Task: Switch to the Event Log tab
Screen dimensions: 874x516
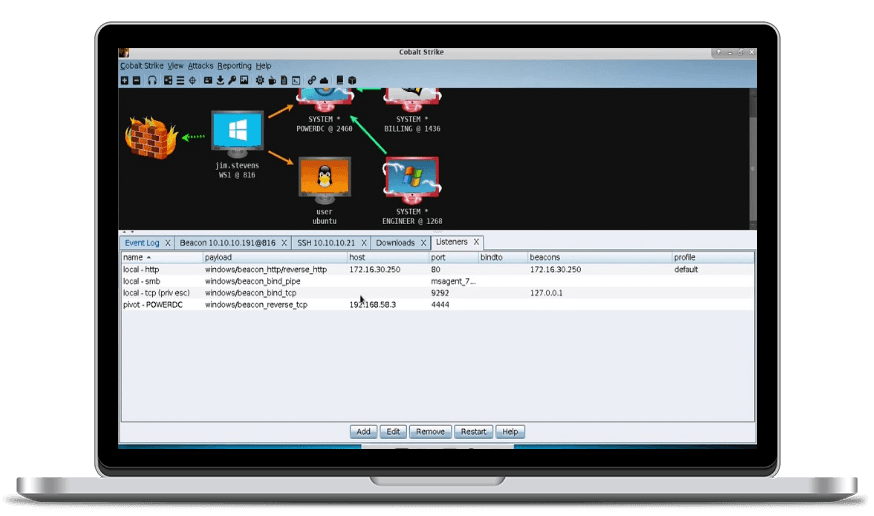Action: coord(142,243)
